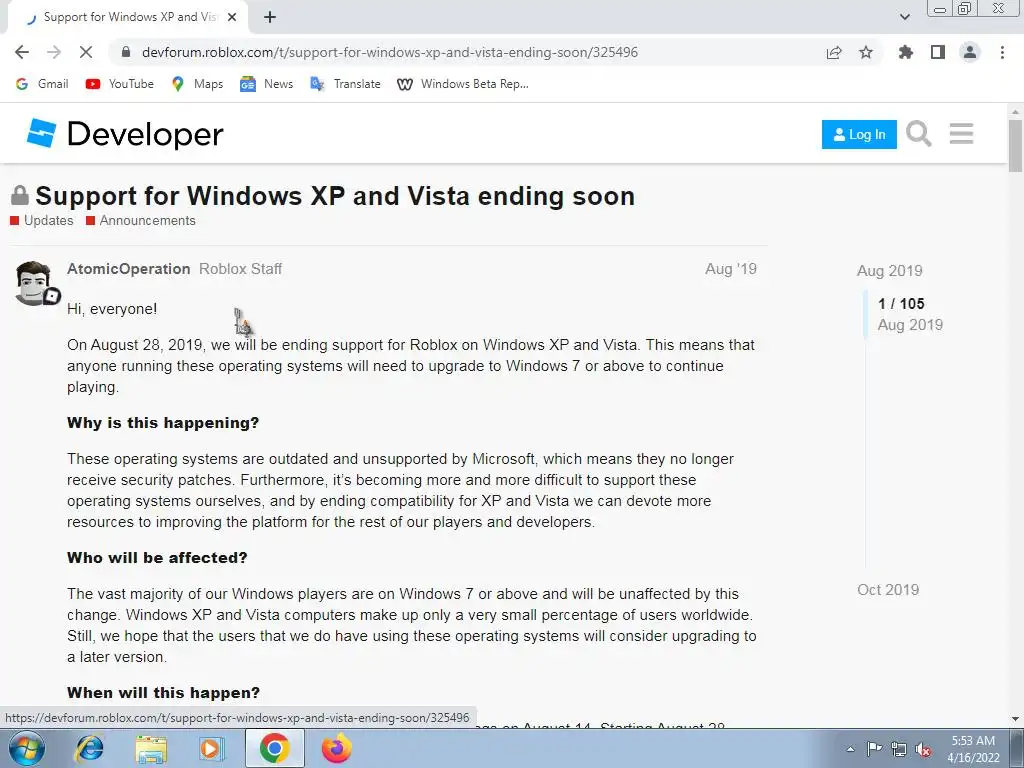Click the muted volume tray icon

[x=923, y=749]
